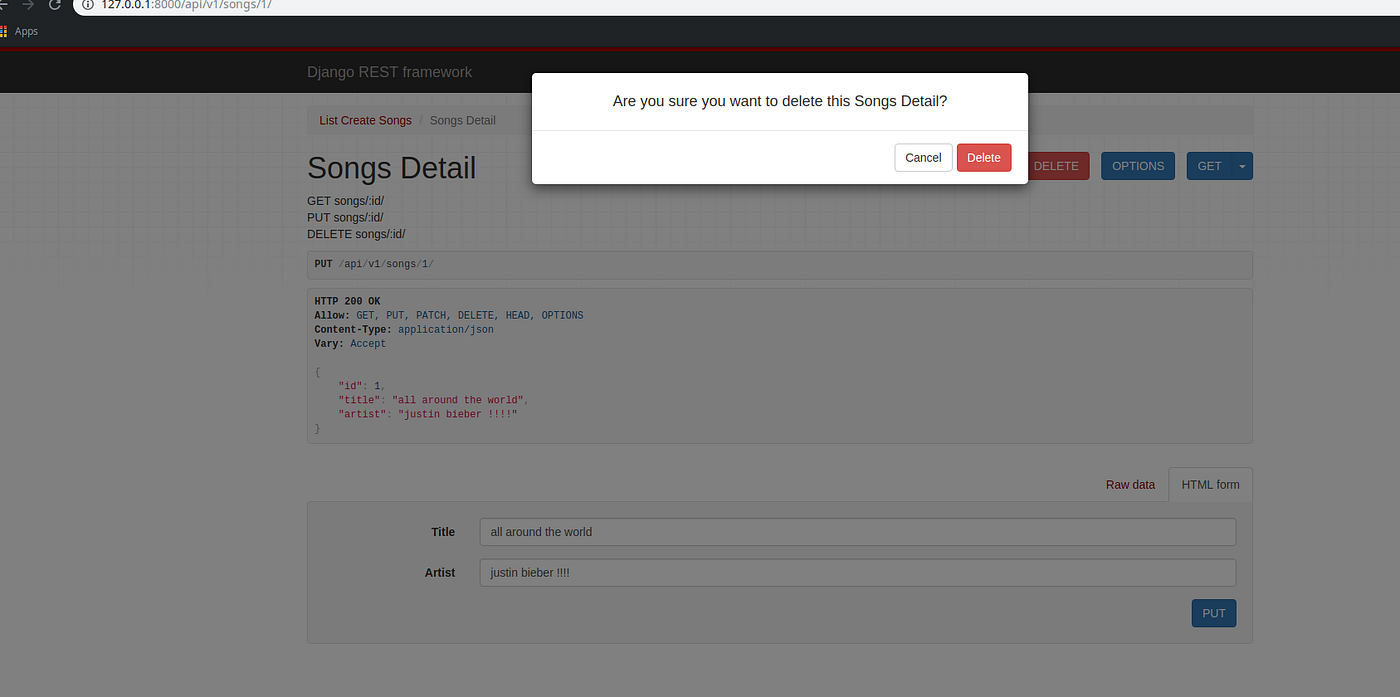Confirm deletion with the red Delete button
The image size is (1400, 697).
[x=983, y=157]
